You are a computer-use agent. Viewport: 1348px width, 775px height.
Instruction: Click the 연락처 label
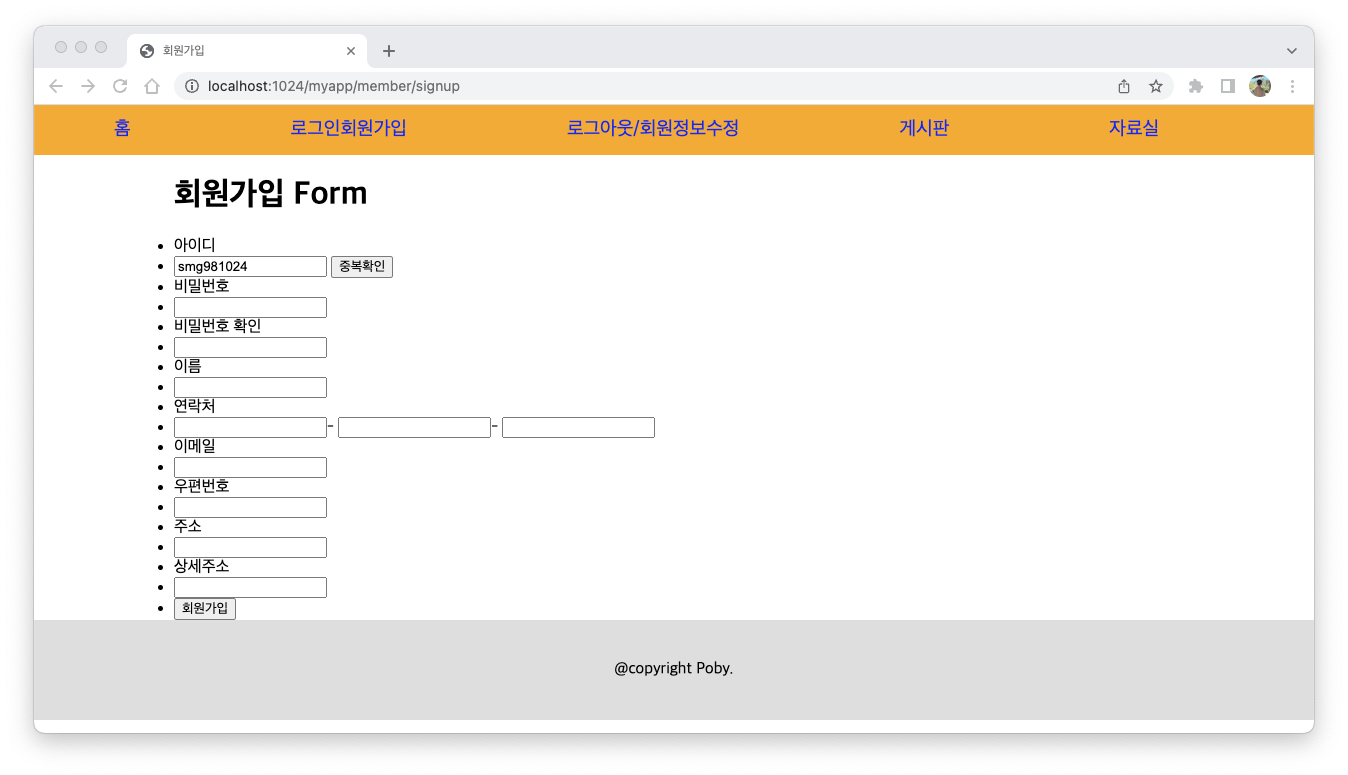click(x=194, y=406)
